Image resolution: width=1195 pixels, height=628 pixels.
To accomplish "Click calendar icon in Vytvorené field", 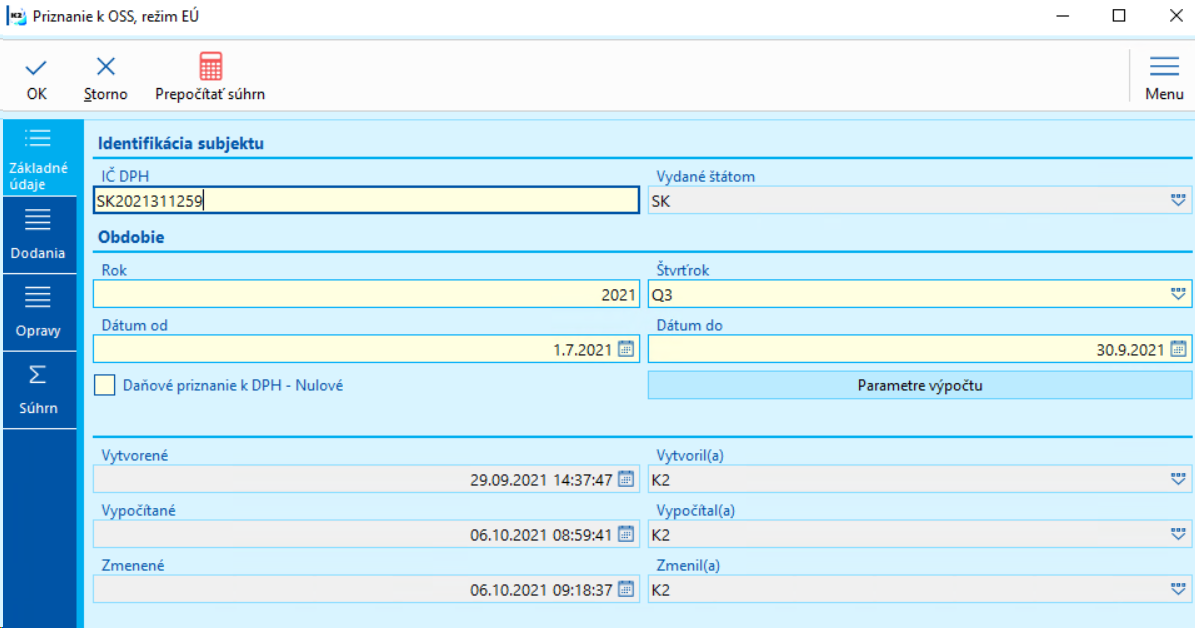I will pyautogui.click(x=626, y=479).
